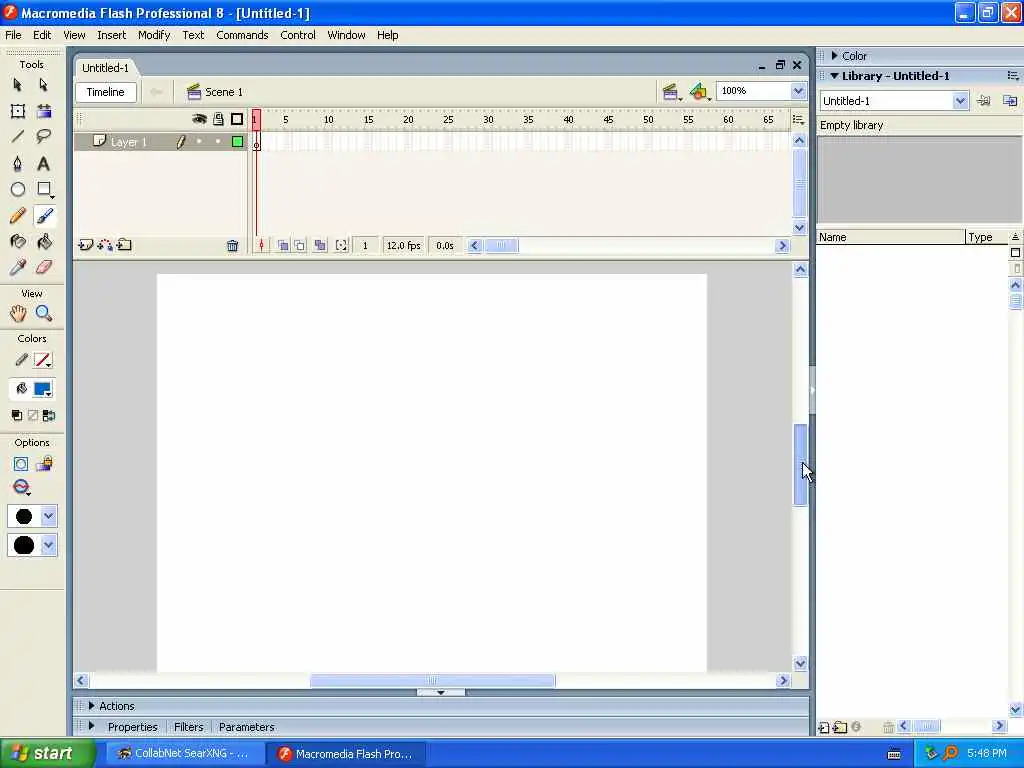Open the Untitled-1 library document dropdown
1024x768 pixels.
click(x=959, y=101)
